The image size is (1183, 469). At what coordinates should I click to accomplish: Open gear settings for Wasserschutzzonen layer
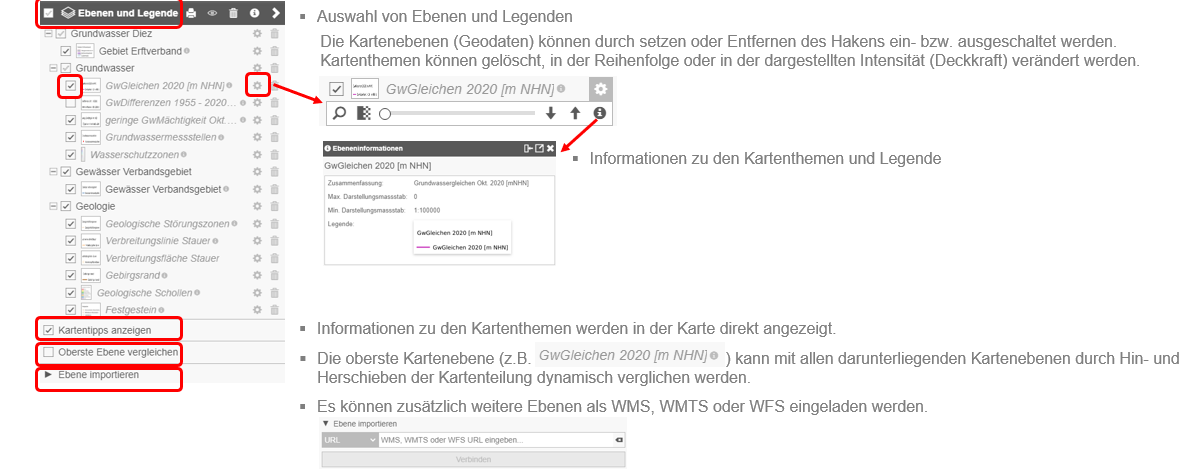tap(257, 155)
